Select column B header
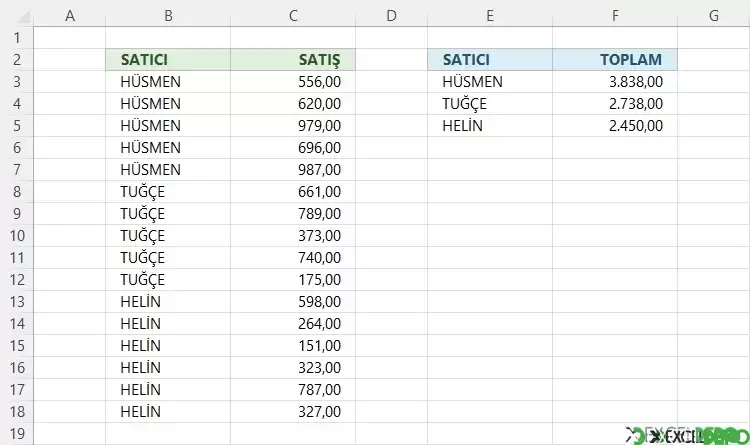The image size is (750, 445). [168, 16]
